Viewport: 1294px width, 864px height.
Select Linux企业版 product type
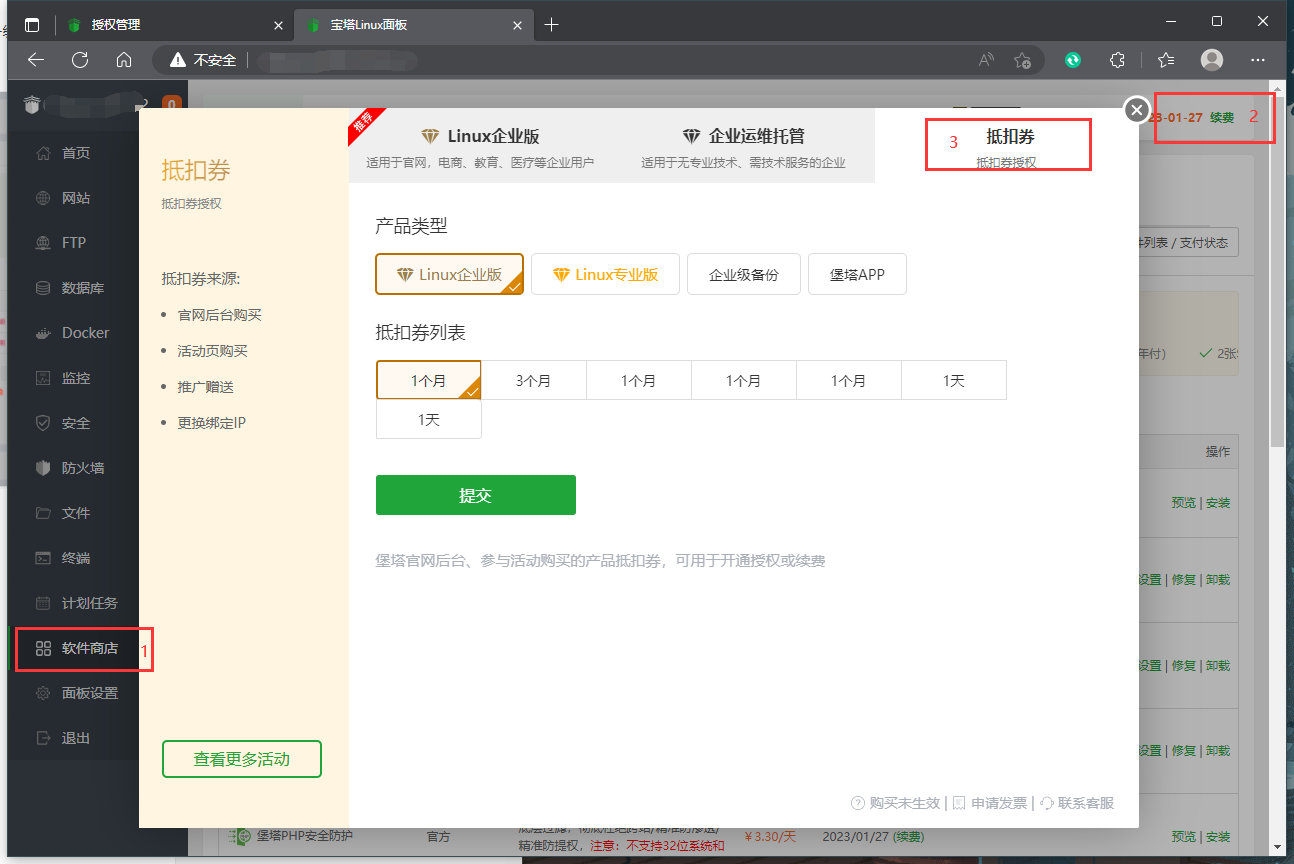(450, 274)
